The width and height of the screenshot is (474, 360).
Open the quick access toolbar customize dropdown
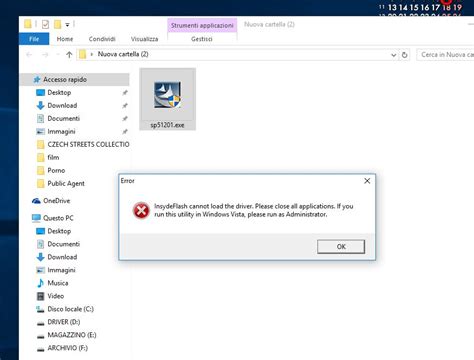pos(67,25)
